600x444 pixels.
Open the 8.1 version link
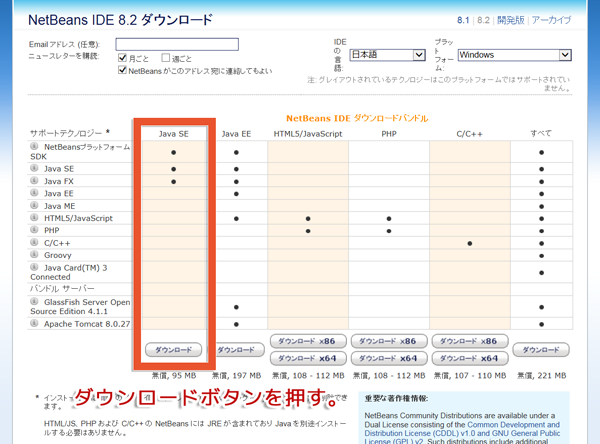463,20
